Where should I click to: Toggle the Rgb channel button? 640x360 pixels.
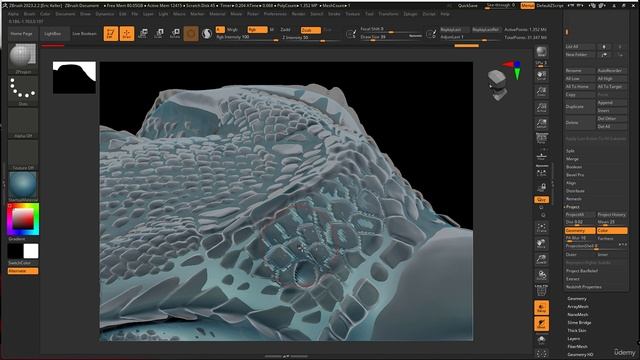click(x=258, y=30)
